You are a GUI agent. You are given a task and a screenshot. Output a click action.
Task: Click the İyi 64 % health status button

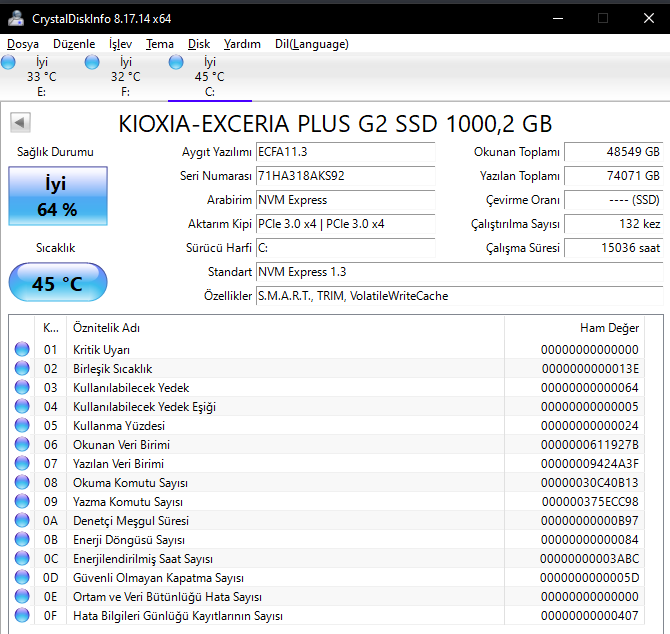[55, 196]
